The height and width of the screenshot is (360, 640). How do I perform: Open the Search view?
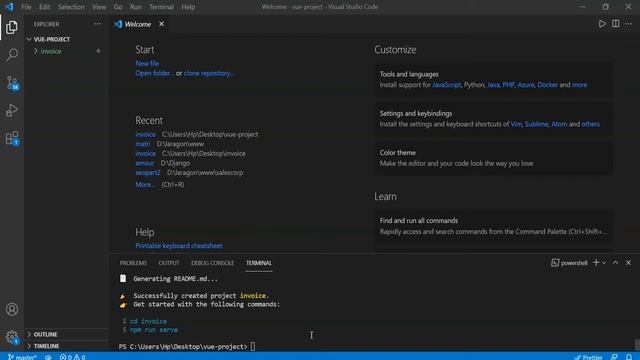tap(12, 55)
